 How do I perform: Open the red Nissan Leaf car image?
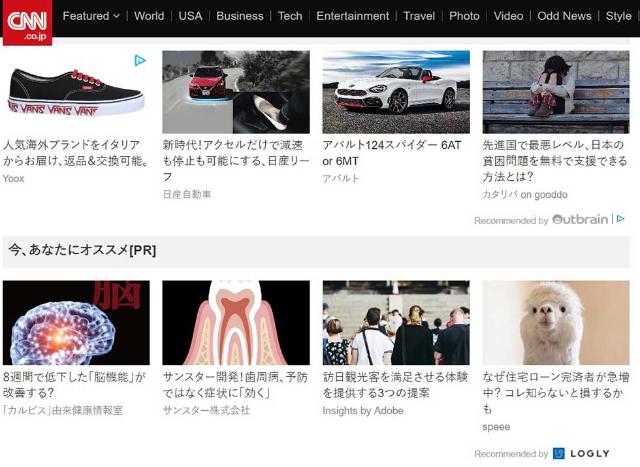(236, 92)
